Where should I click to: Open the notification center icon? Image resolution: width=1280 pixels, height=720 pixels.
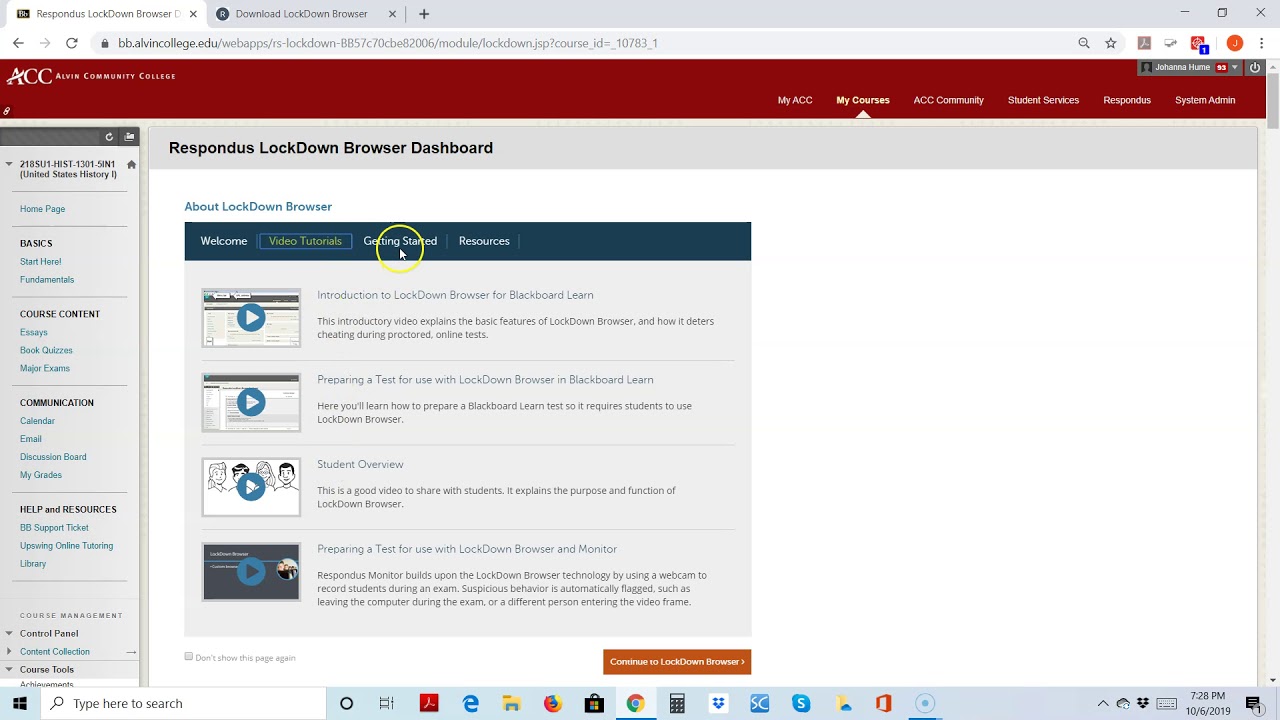coord(1253,703)
